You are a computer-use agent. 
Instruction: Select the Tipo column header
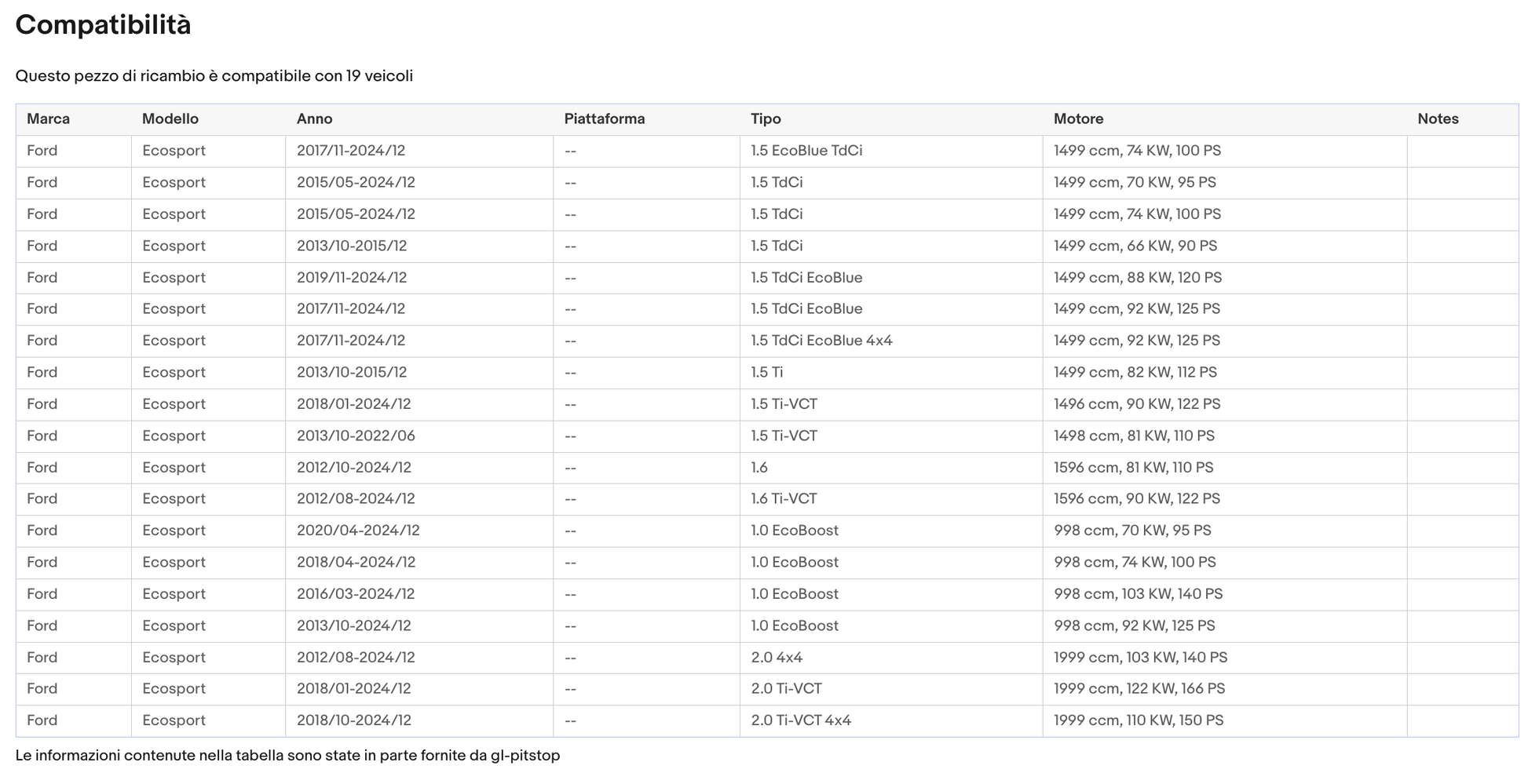(766, 119)
